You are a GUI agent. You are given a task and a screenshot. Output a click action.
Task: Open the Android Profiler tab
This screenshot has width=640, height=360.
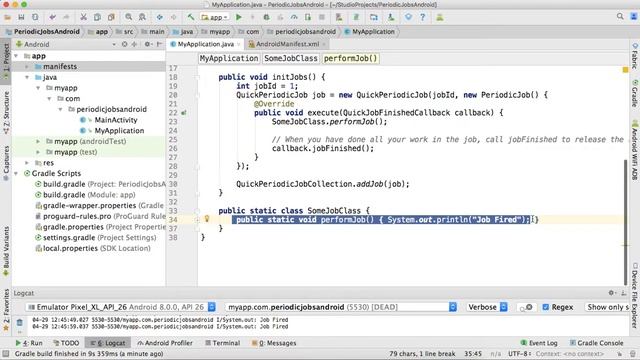(x=165, y=343)
